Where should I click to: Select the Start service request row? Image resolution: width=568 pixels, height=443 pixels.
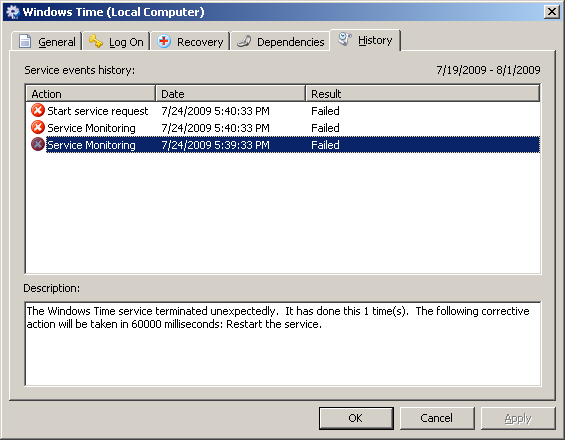tap(283, 111)
